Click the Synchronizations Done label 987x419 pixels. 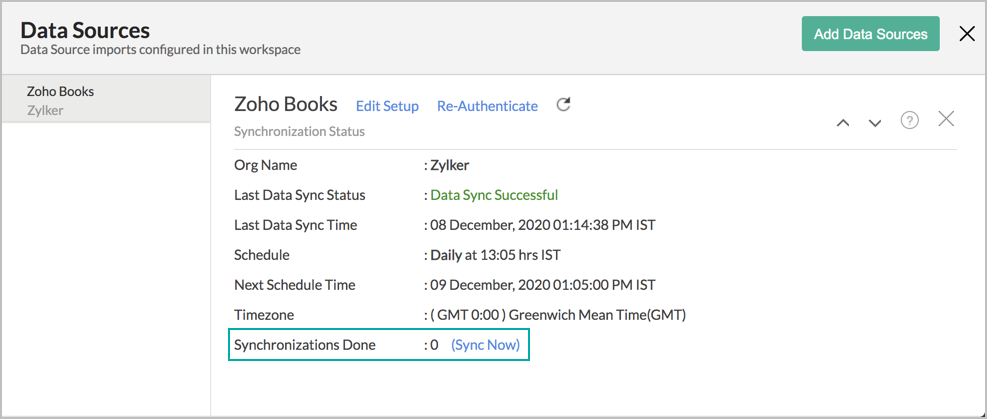pyautogui.click(x=305, y=345)
